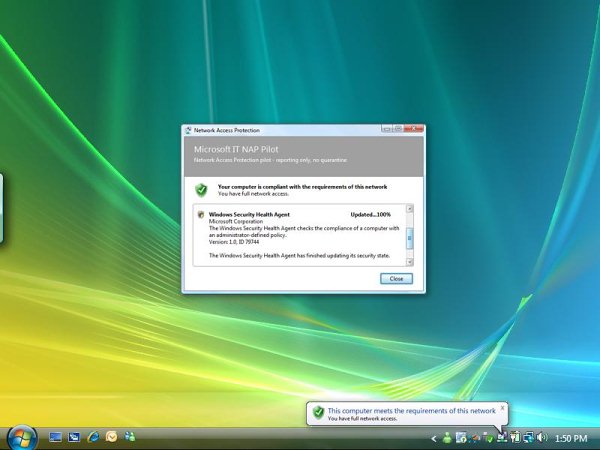Click "Microsoft Corporation" publisher text

tap(236, 221)
